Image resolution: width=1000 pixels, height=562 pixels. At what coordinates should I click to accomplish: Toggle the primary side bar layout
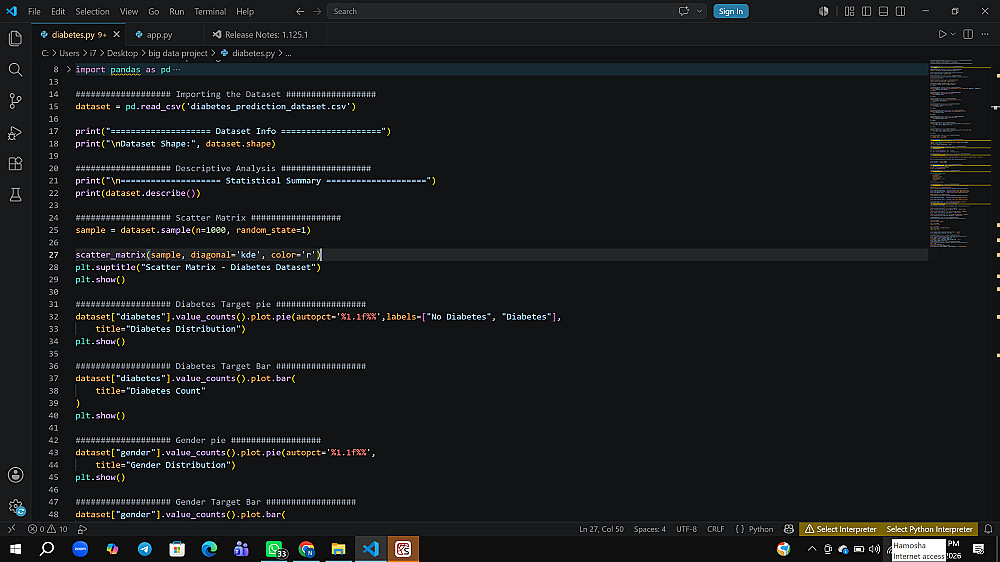pyautogui.click(x=866, y=11)
